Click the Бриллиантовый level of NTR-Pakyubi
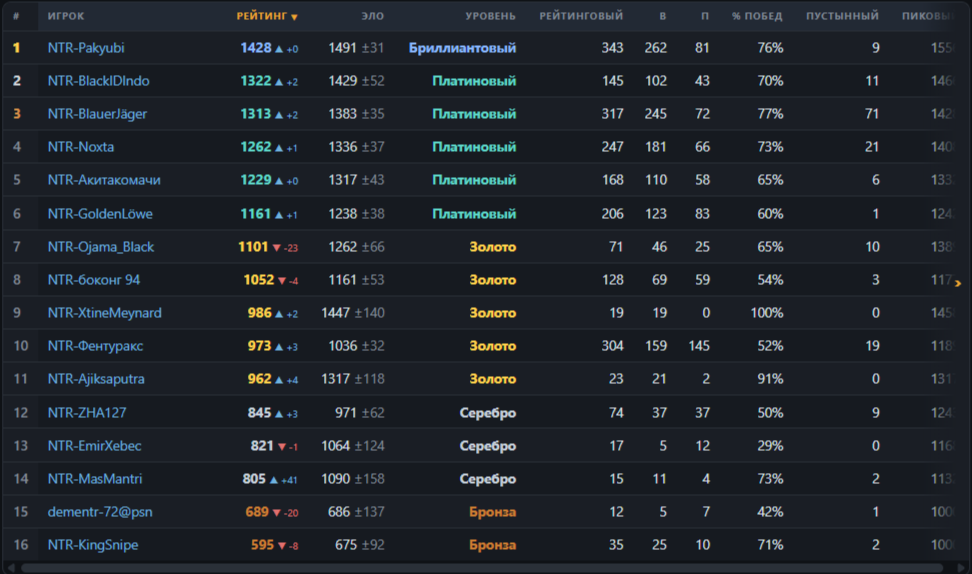Viewport: 972px width, 574px height. tap(462, 48)
